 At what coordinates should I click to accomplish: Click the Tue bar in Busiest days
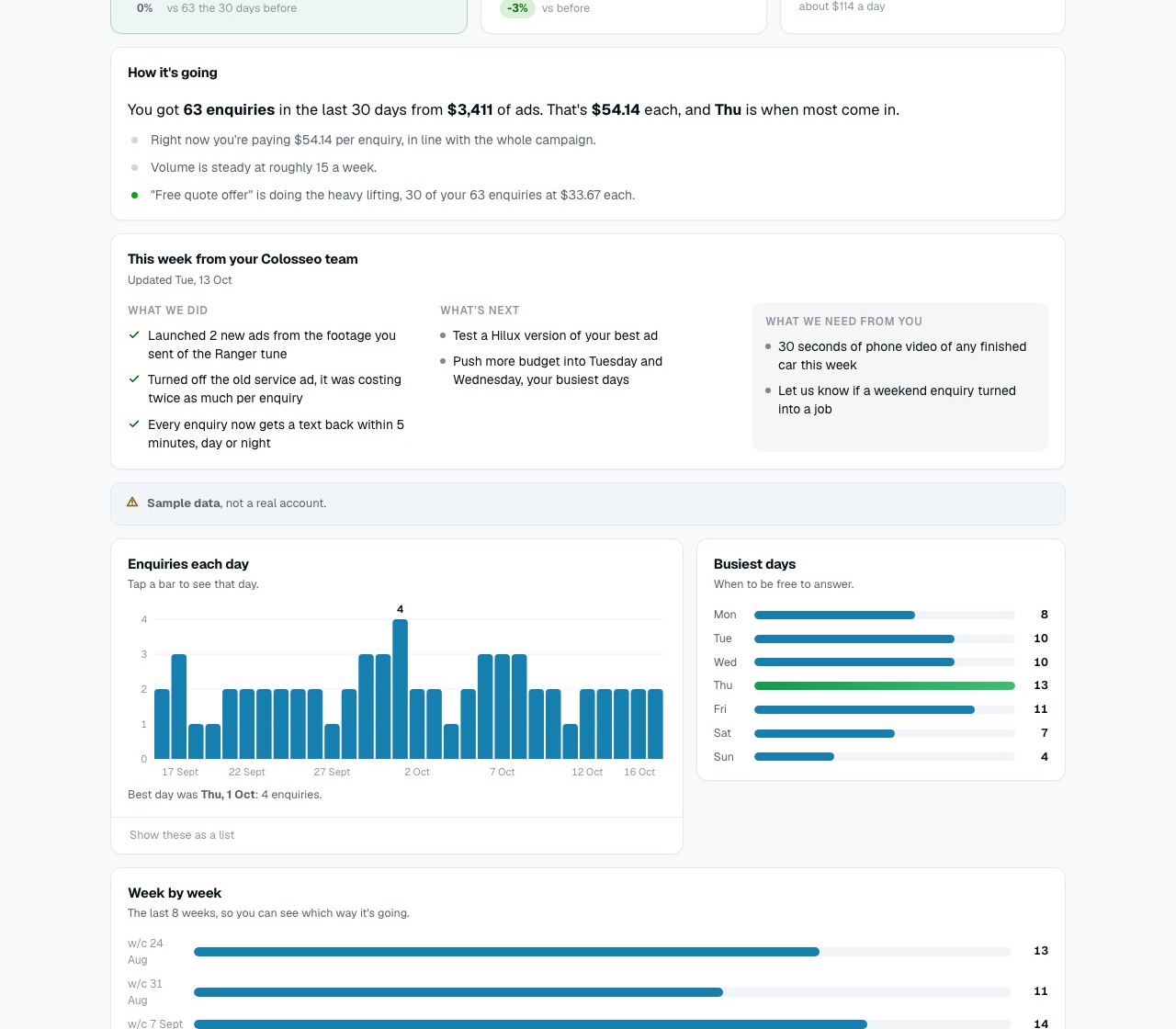pyautogui.click(x=854, y=639)
